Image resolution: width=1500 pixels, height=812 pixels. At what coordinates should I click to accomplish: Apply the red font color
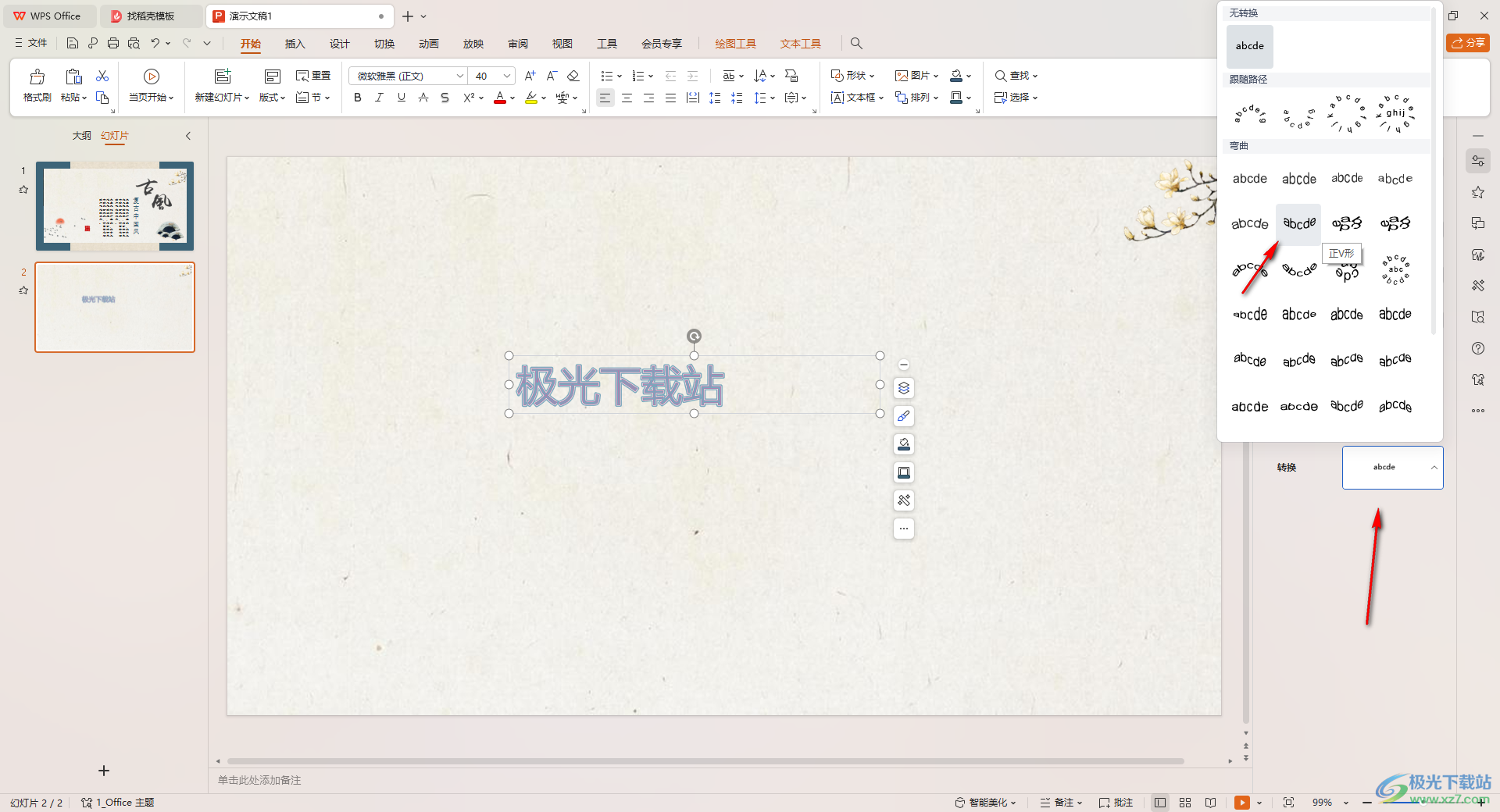(500, 98)
